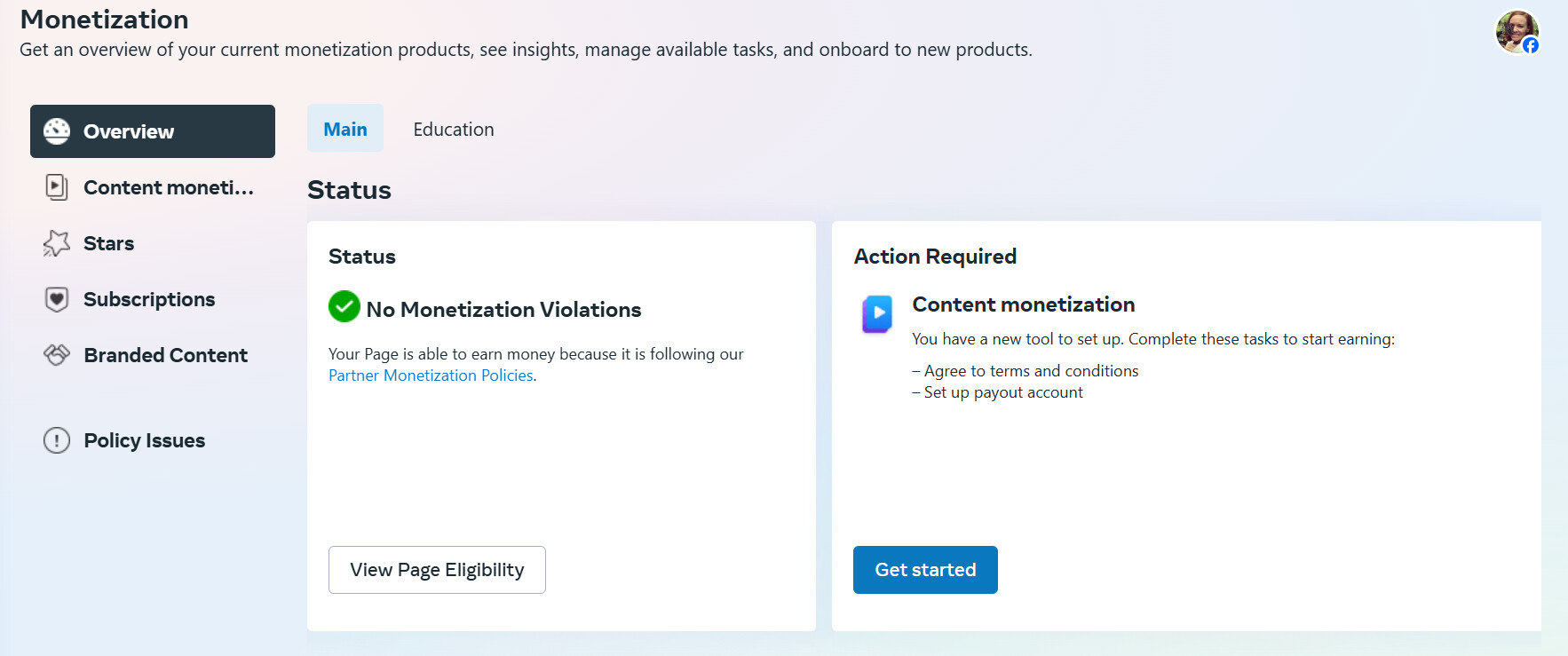
Task: Click the Stars icon in sidebar
Action: 57,243
